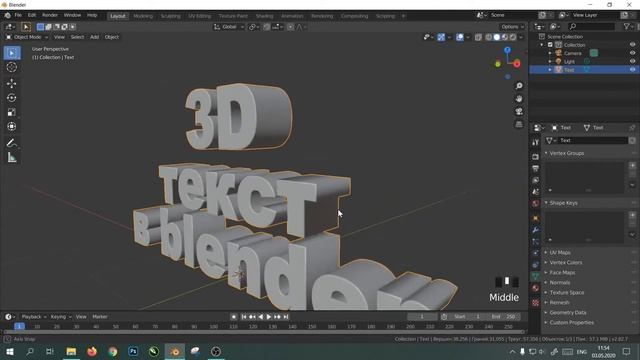Toggle the camera view icon
640x360 pixels.
(x=519, y=111)
